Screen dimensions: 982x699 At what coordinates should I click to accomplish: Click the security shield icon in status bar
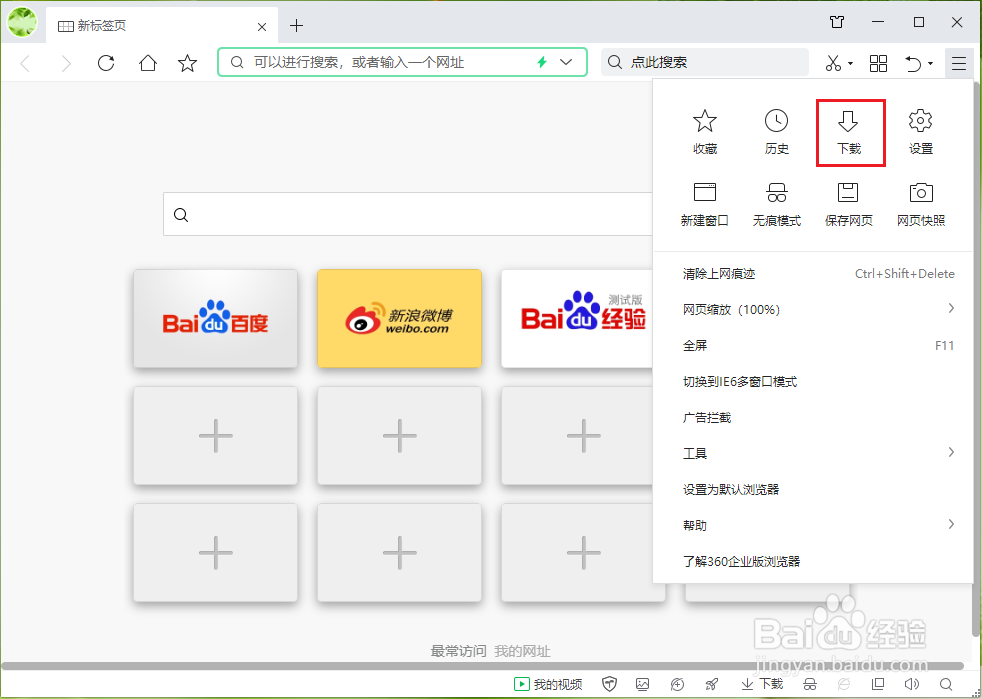point(609,684)
